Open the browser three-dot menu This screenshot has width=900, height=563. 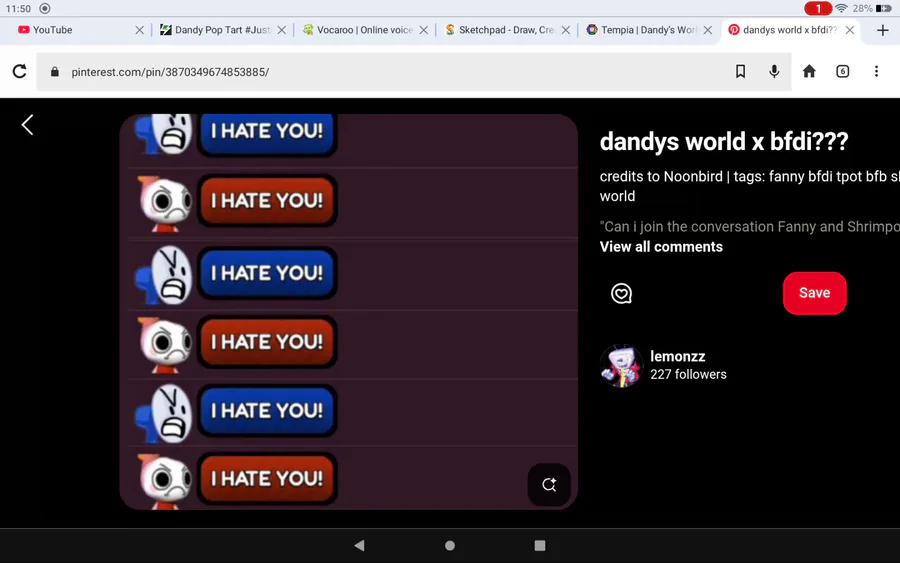coord(876,72)
